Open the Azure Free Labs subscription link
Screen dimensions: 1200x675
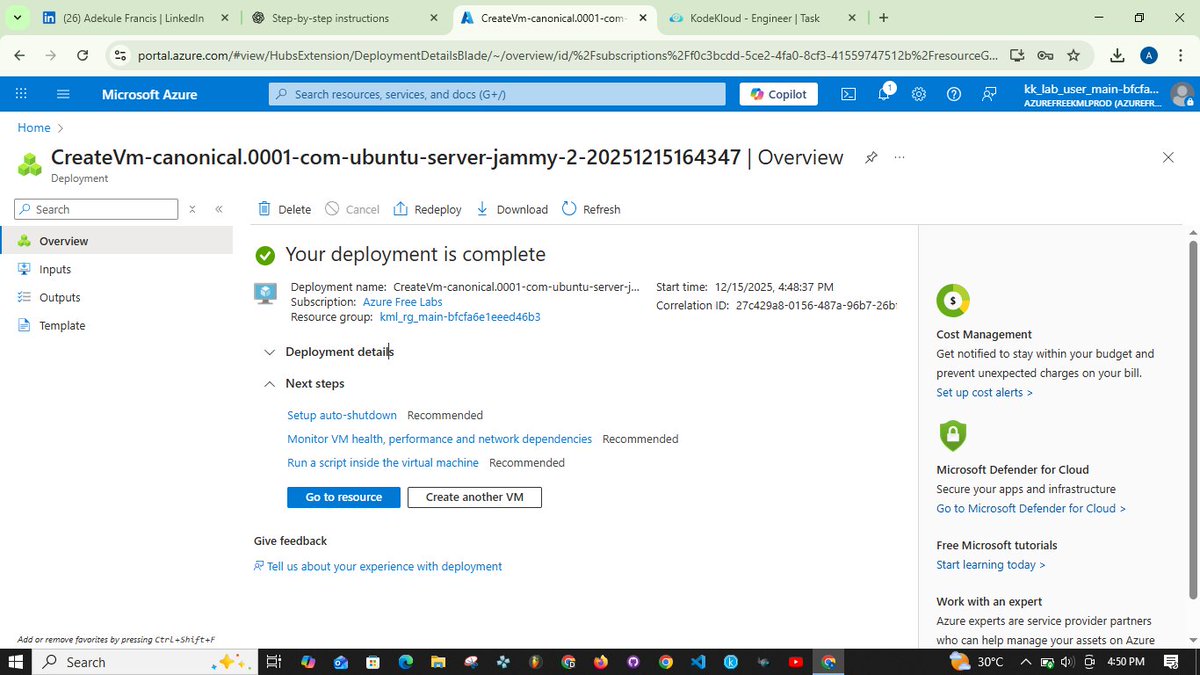pos(402,302)
